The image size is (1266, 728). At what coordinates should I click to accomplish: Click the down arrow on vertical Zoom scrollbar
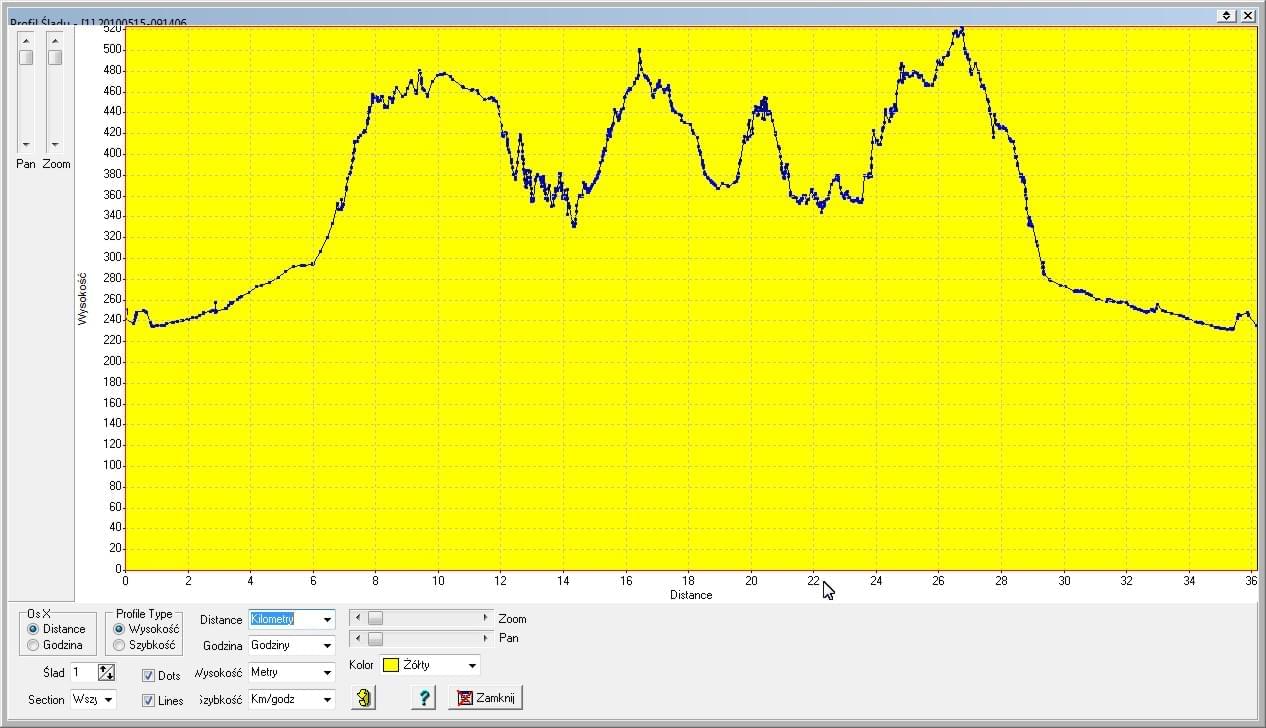(55, 145)
